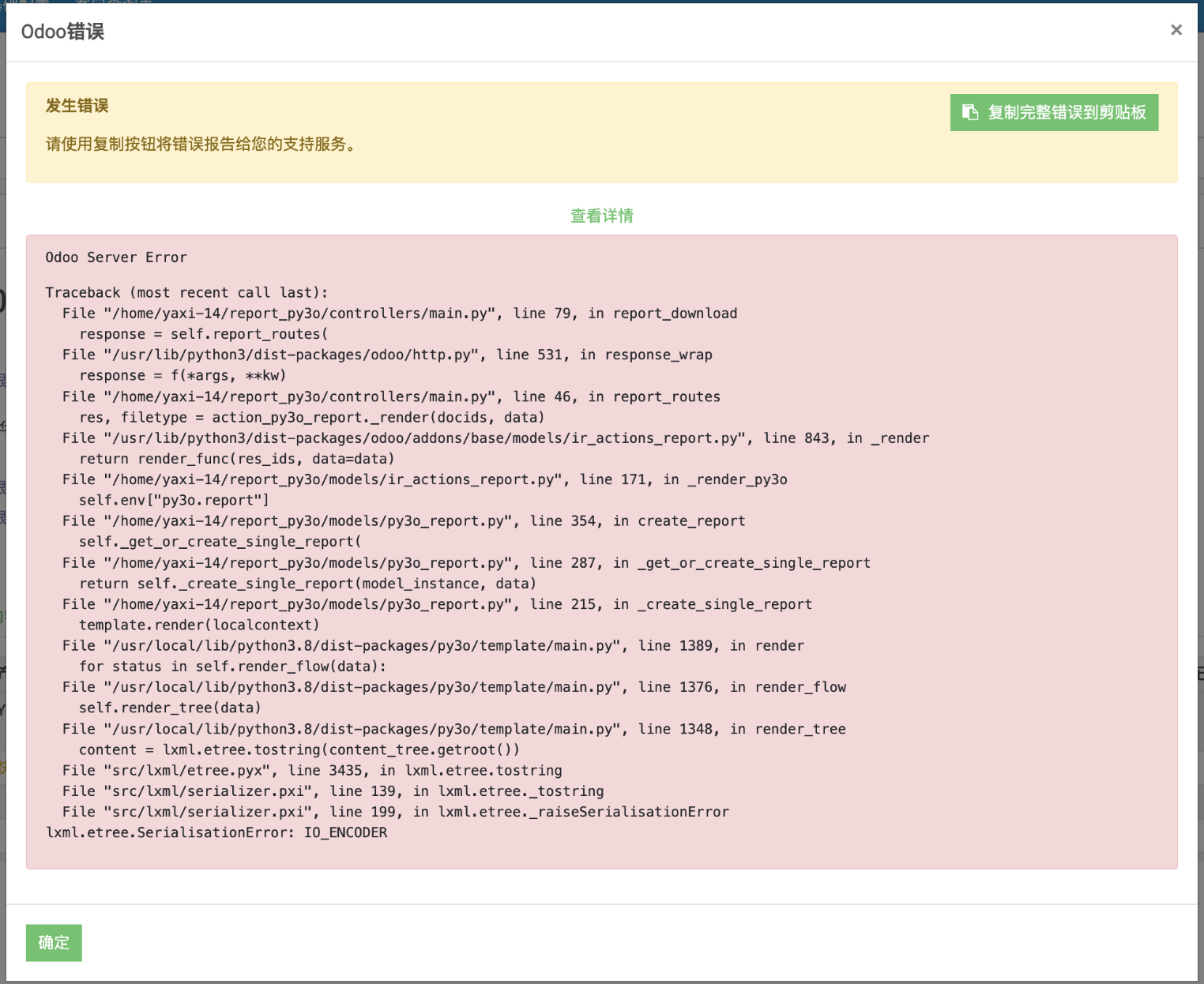Click the line 1389 'in render' entry
The width and height of the screenshot is (1204, 984).
point(433,646)
